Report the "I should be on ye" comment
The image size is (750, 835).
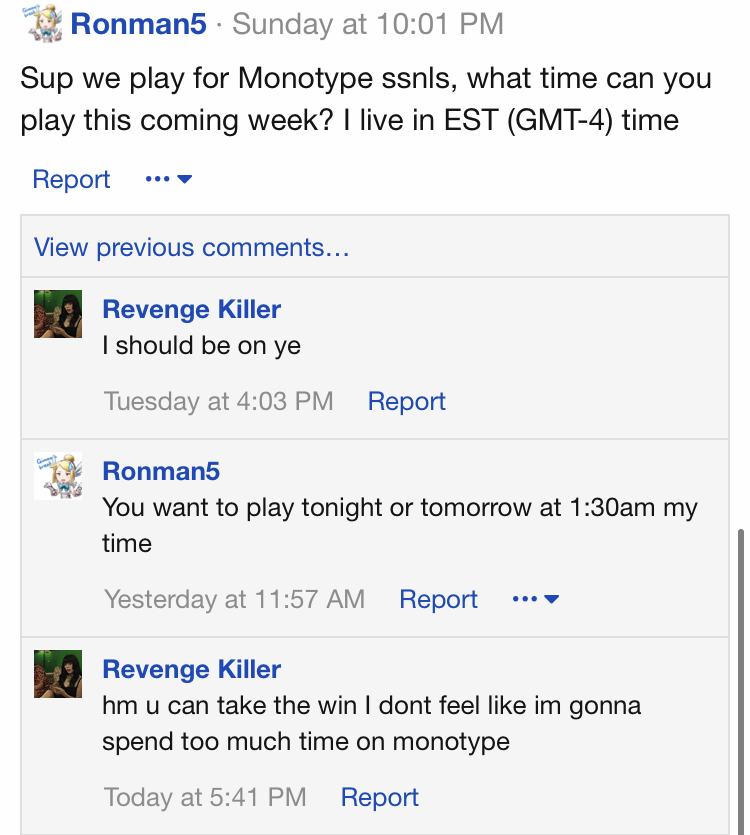(x=406, y=401)
